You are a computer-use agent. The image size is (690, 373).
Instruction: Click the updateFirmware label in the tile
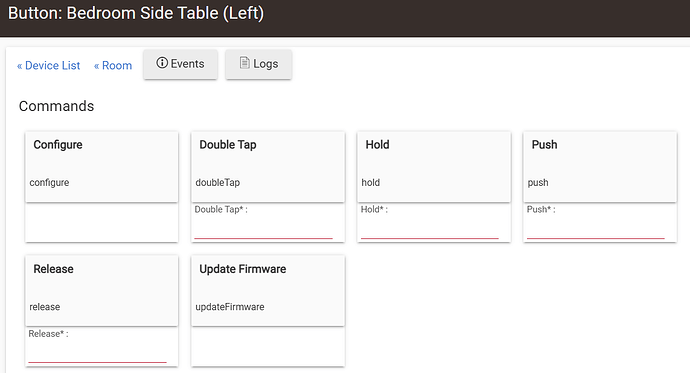(x=230, y=307)
